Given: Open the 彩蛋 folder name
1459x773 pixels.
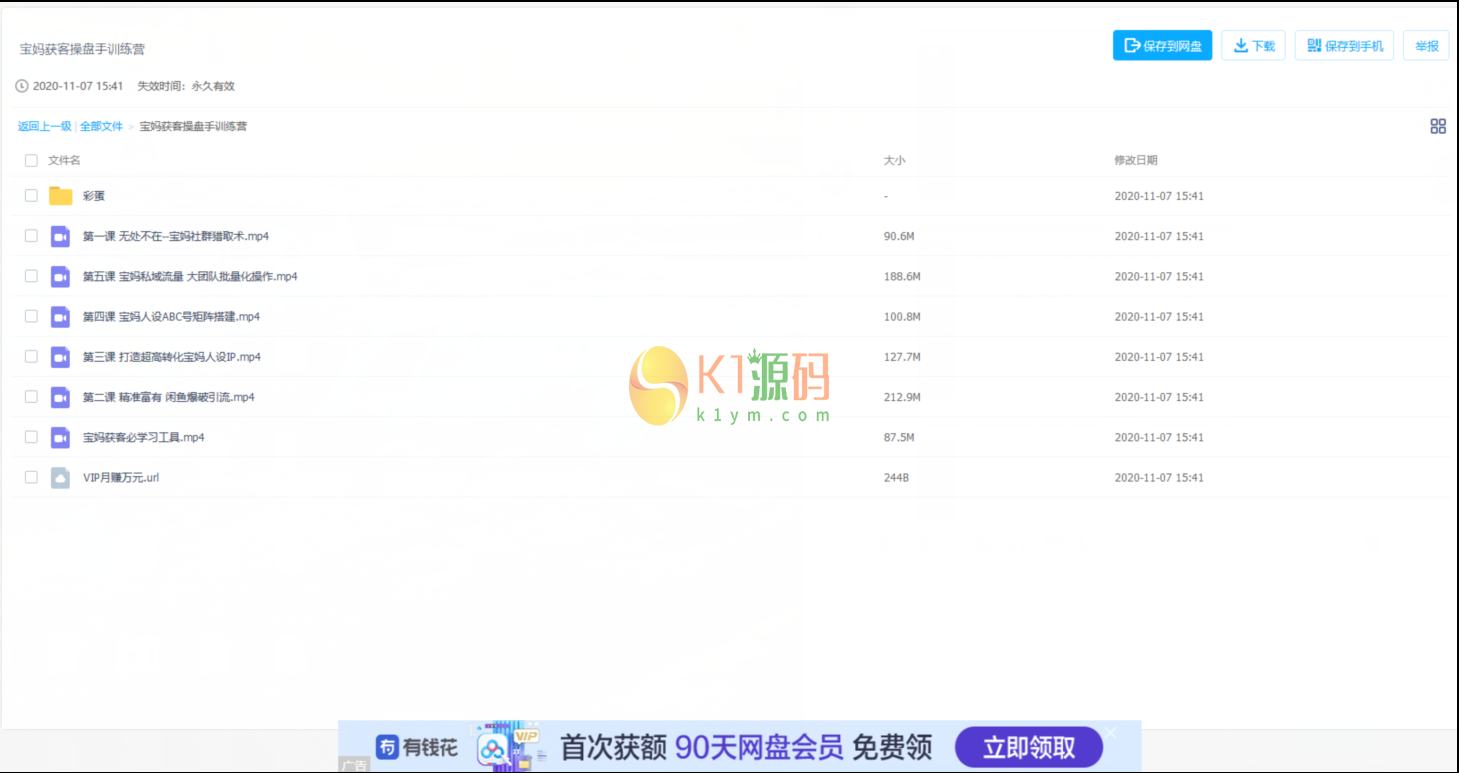Looking at the screenshot, I should pyautogui.click(x=94, y=196).
